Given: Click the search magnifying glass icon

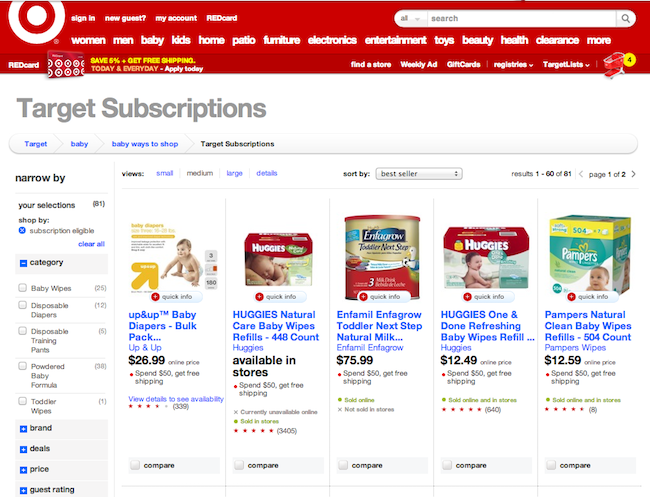Looking at the screenshot, I should click(x=626, y=19).
